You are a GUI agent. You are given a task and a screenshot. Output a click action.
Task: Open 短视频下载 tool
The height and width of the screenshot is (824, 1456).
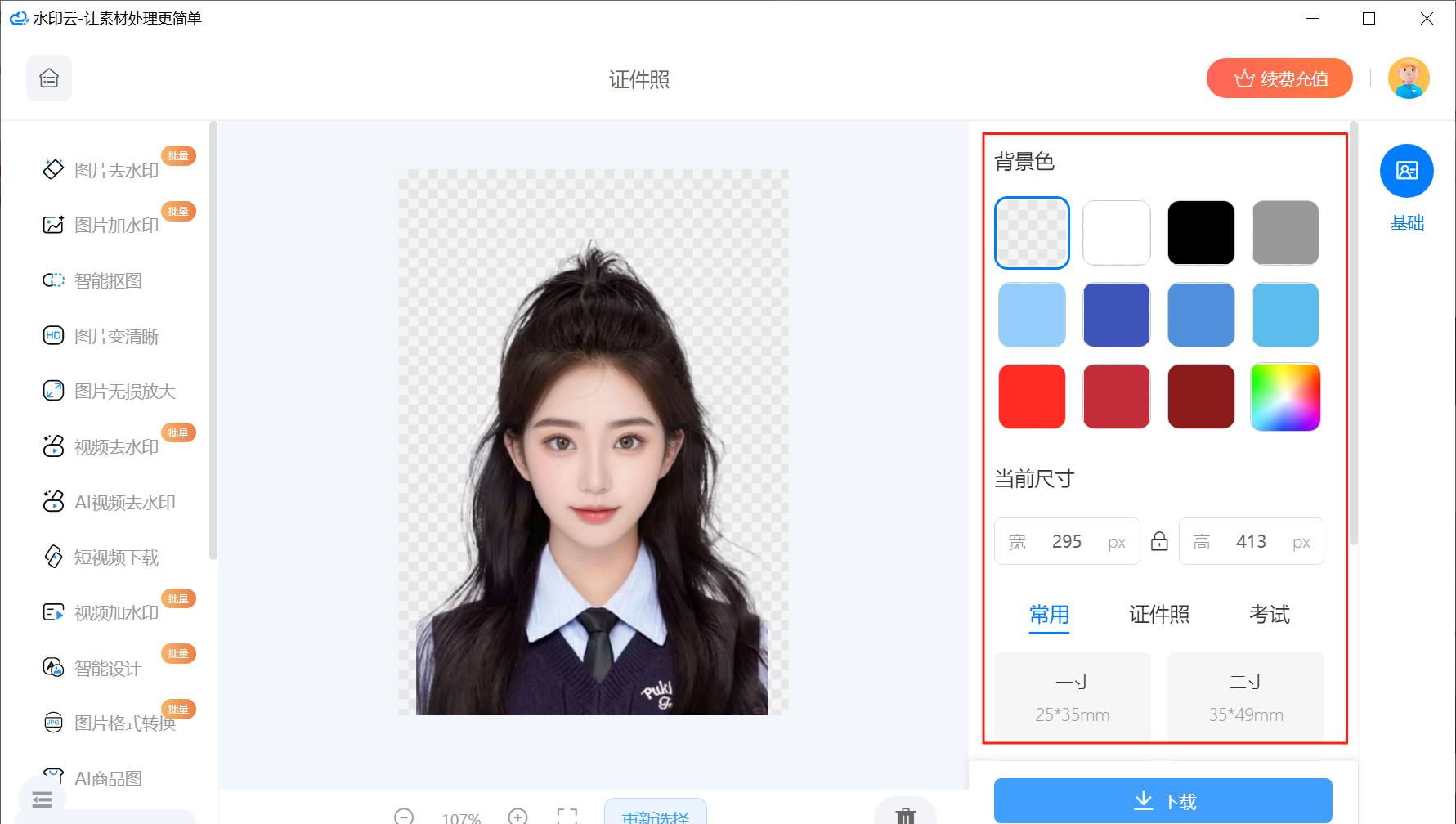[x=101, y=557]
